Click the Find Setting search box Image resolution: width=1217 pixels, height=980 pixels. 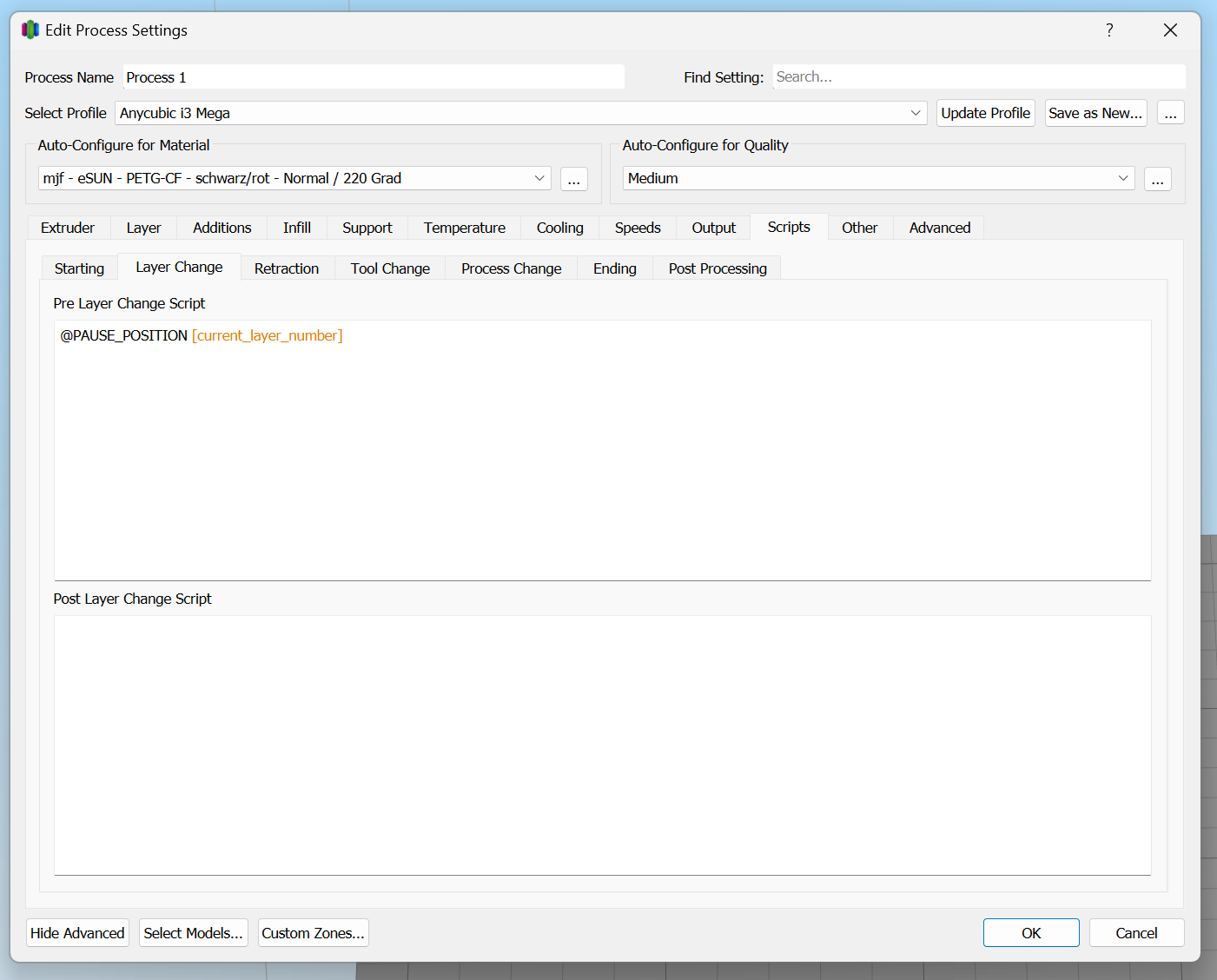point(979,76)
